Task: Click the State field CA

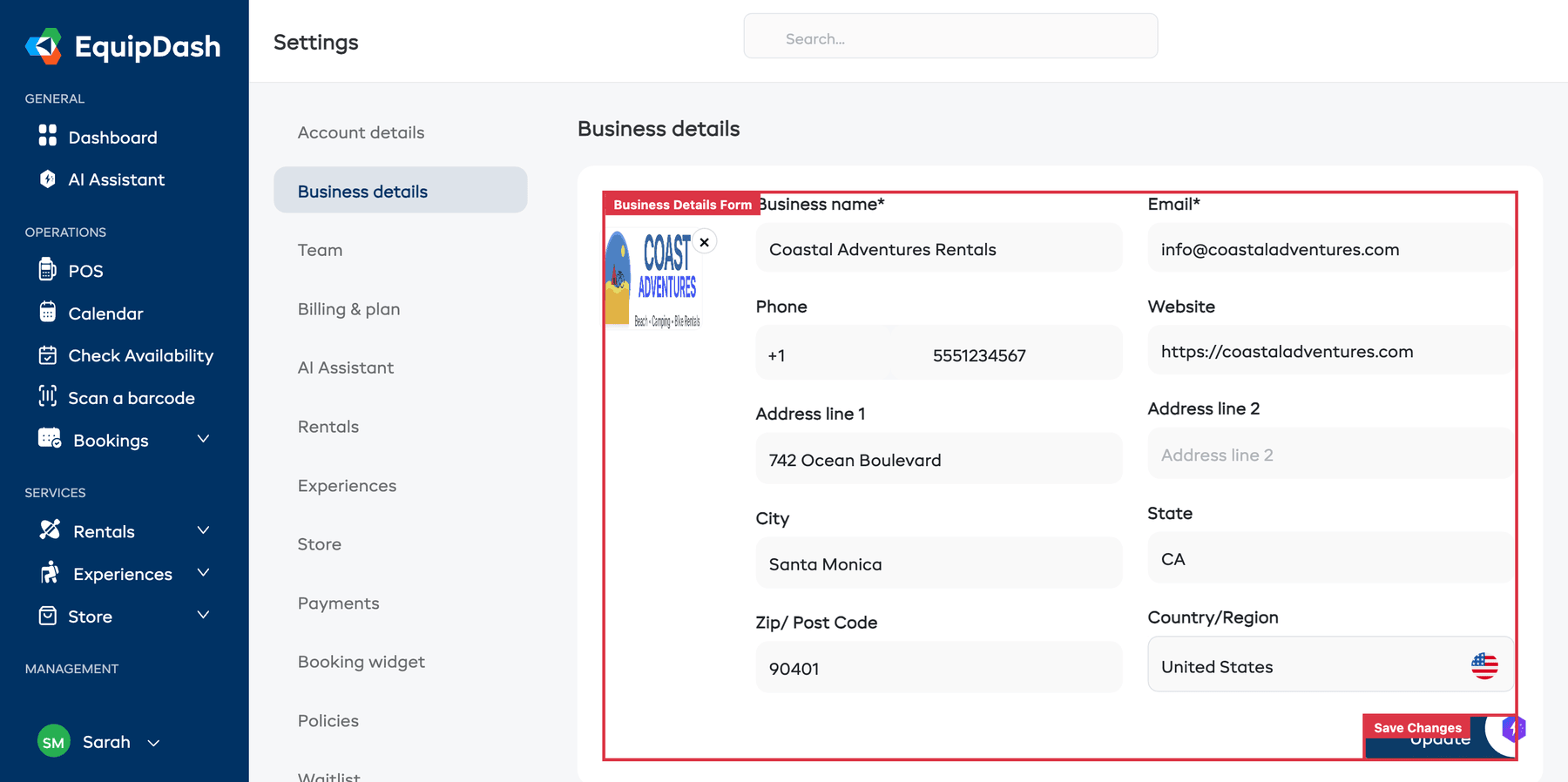Action: (x=1330, y=558)
